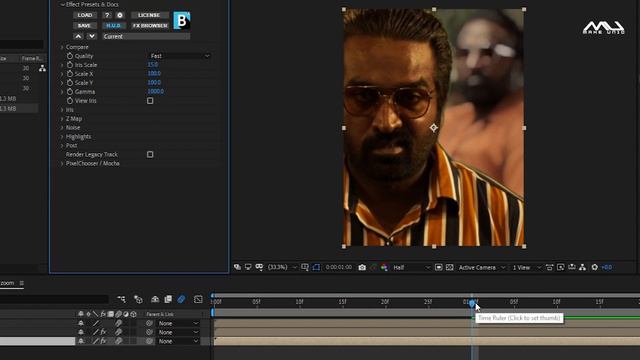Click the current time display 0:00:01:00
Viewport: 640px width, 360px height.
339,267
